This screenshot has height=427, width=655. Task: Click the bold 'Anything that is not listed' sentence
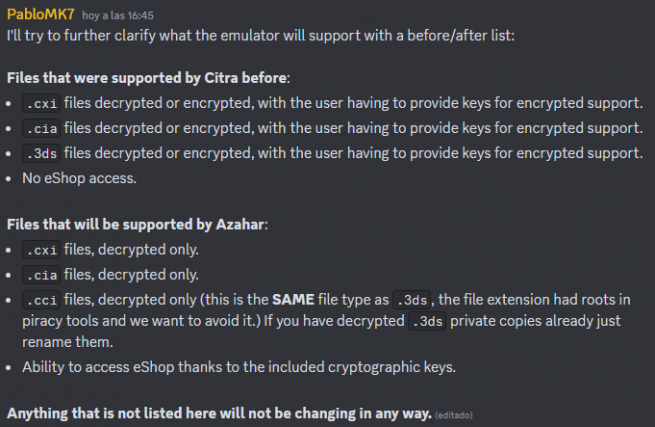coord(219,414)
